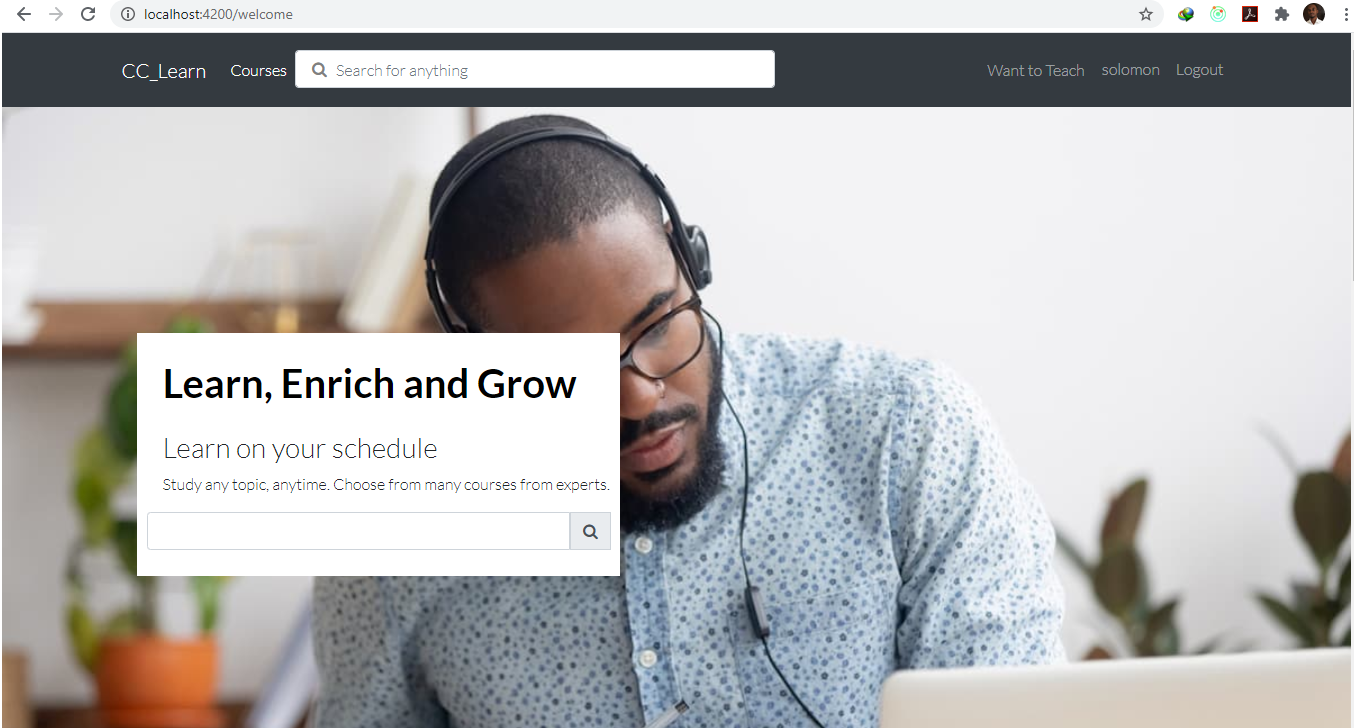Viewport: 1354px width, 728px height.
Task: Click Want to Teach link
Action: (x=1035, y=70)
